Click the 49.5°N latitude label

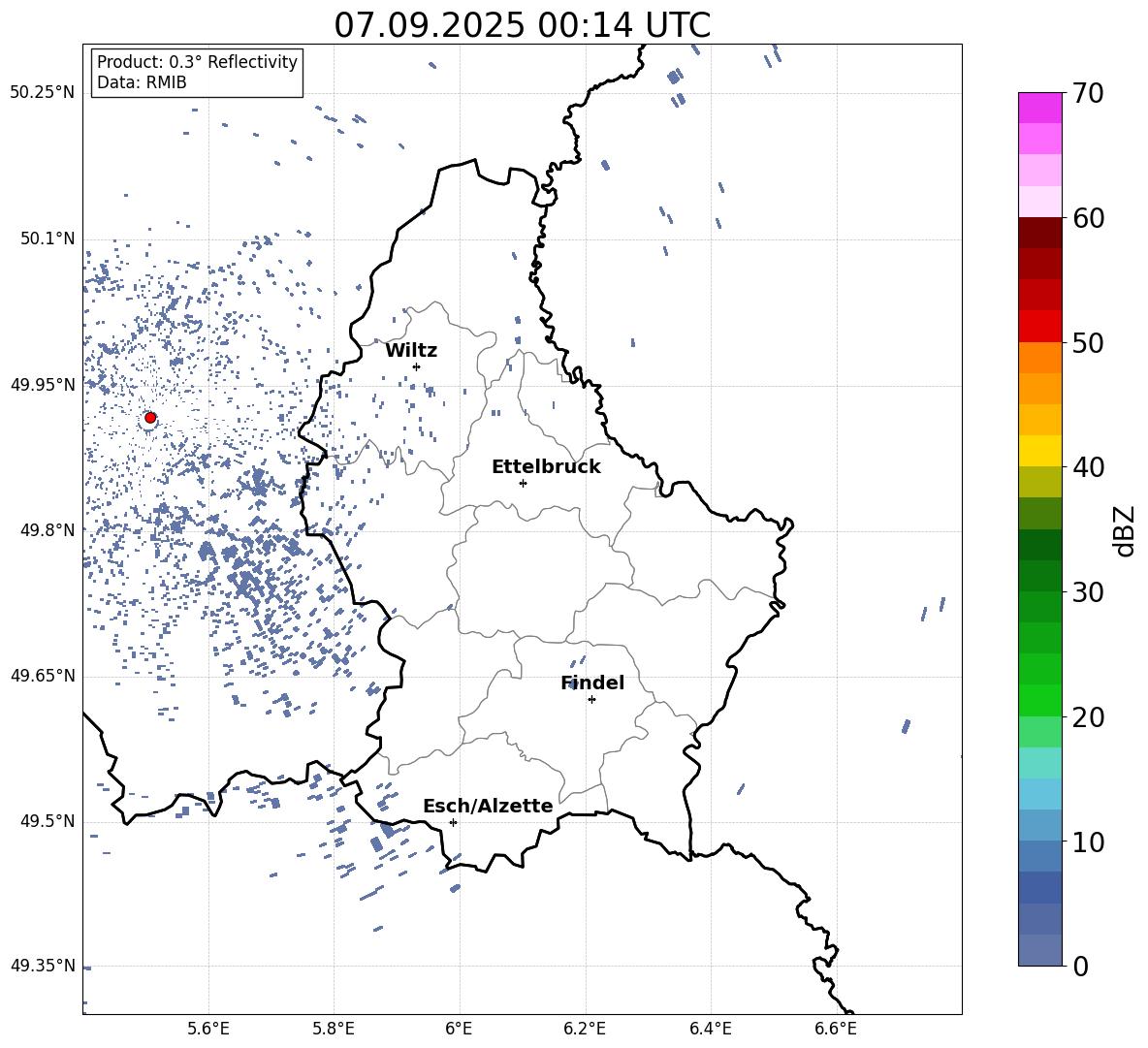pos(48,821)
